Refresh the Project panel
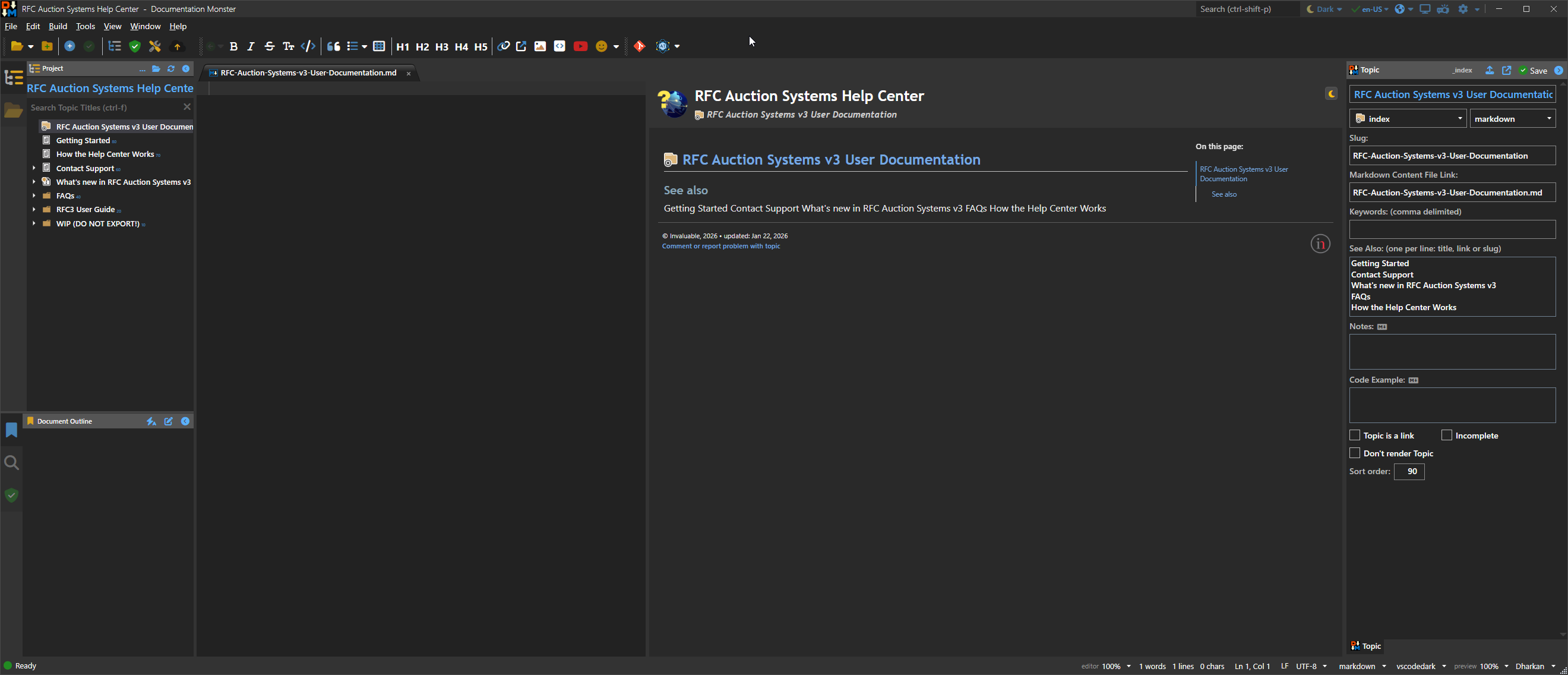 171,69
